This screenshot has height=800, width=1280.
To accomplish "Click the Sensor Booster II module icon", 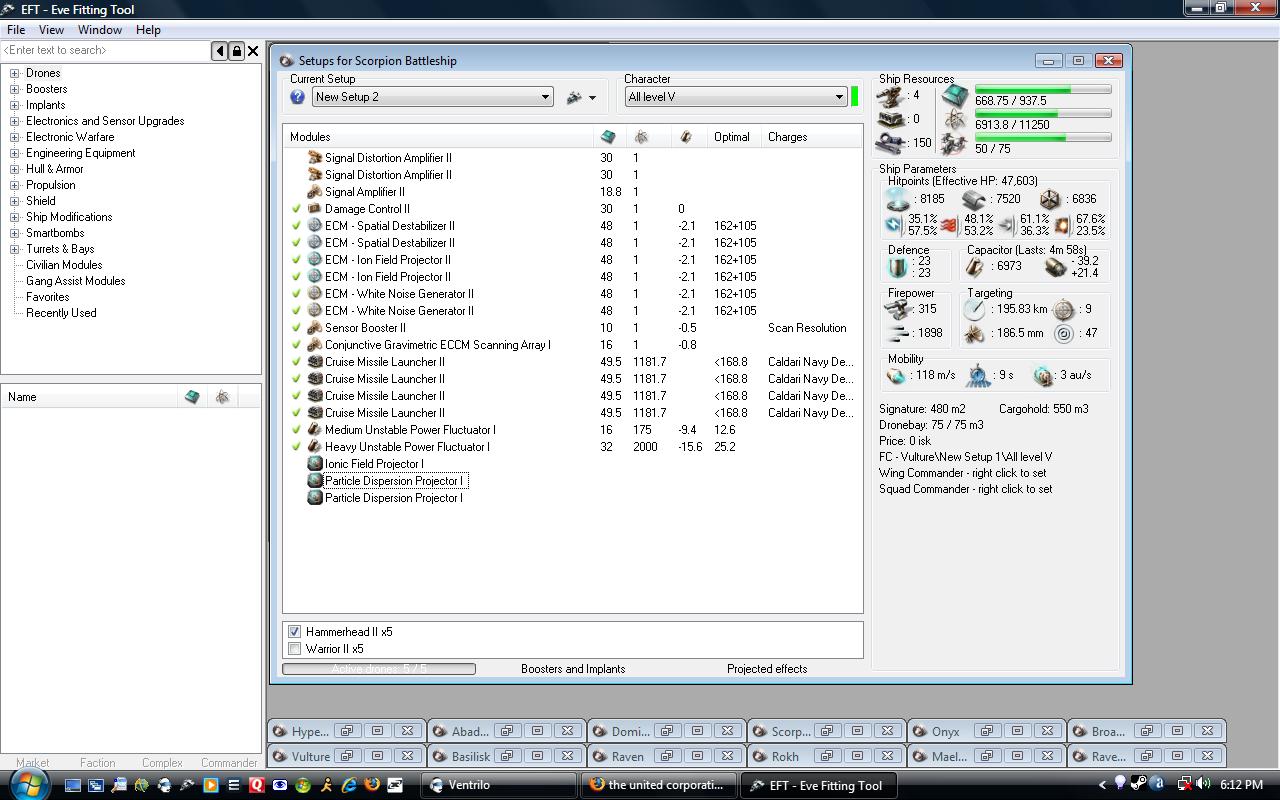I will (314, 328).
